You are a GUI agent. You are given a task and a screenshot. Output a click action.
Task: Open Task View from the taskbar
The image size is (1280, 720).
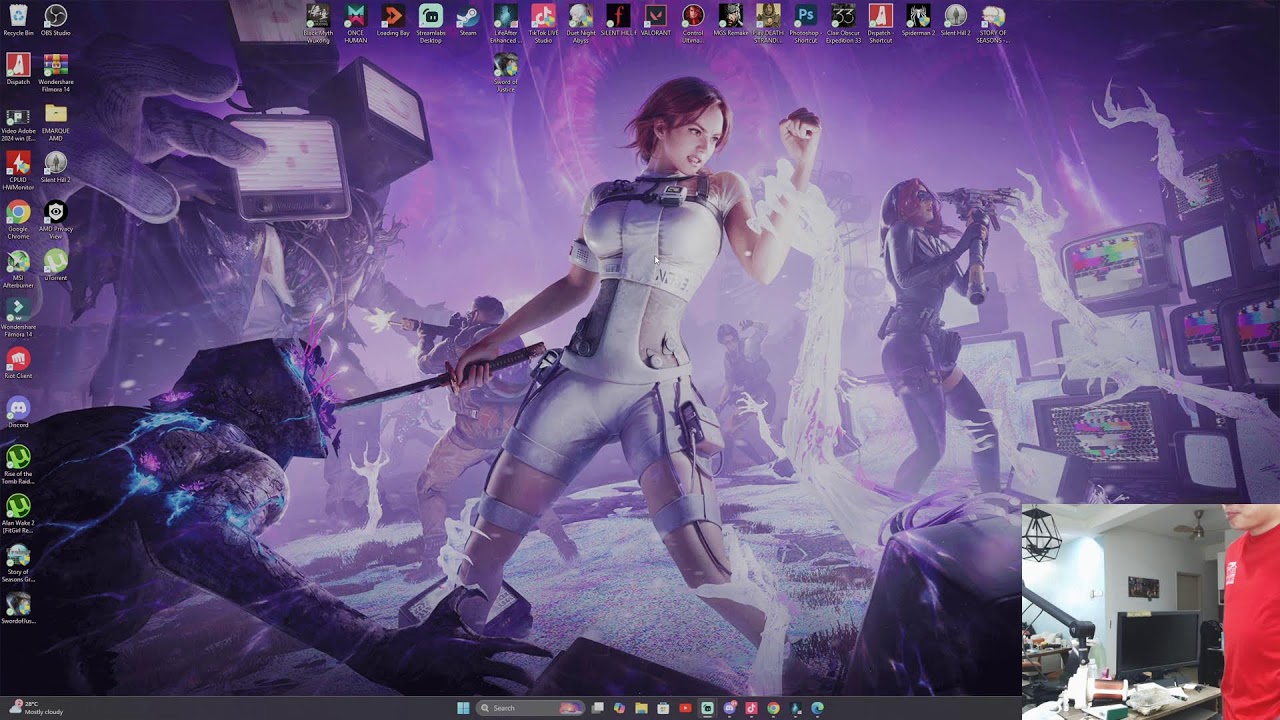click(x=597, y=708)
